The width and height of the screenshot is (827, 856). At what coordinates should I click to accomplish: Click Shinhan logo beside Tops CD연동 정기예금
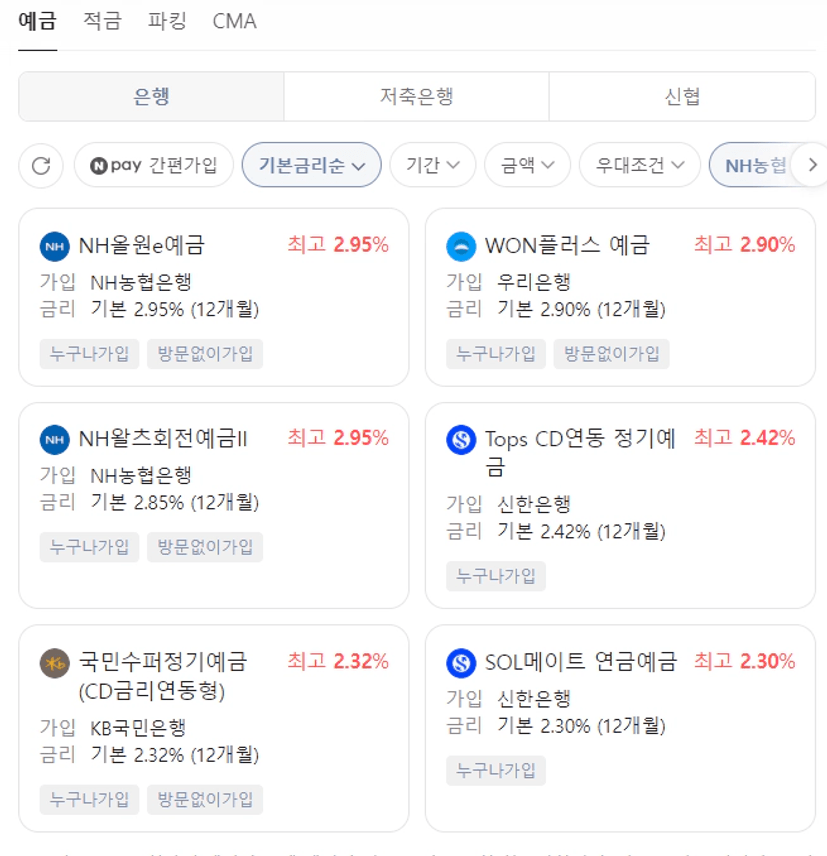click(461, 439)
